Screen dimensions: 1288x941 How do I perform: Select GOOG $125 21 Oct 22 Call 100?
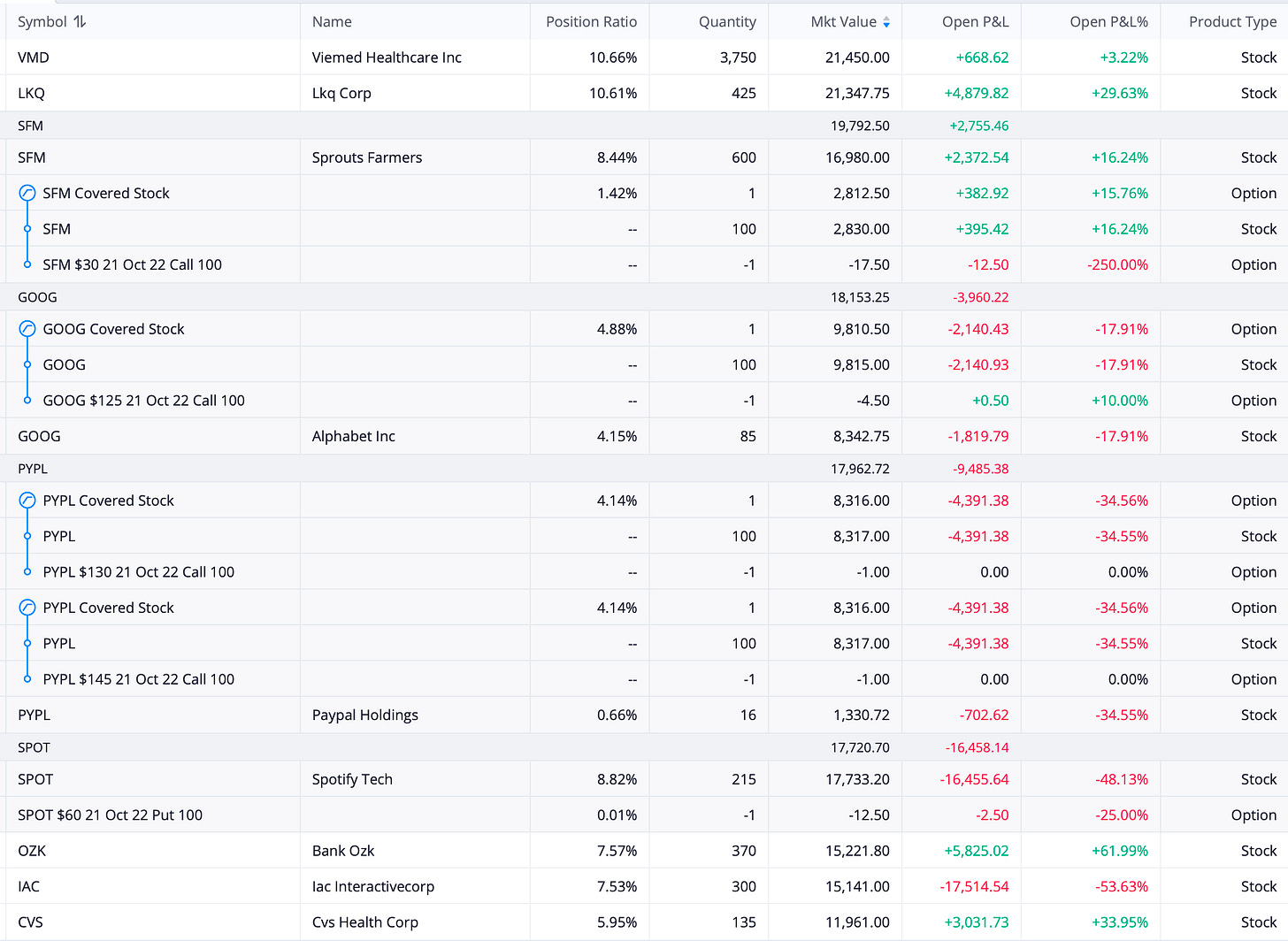144,401
